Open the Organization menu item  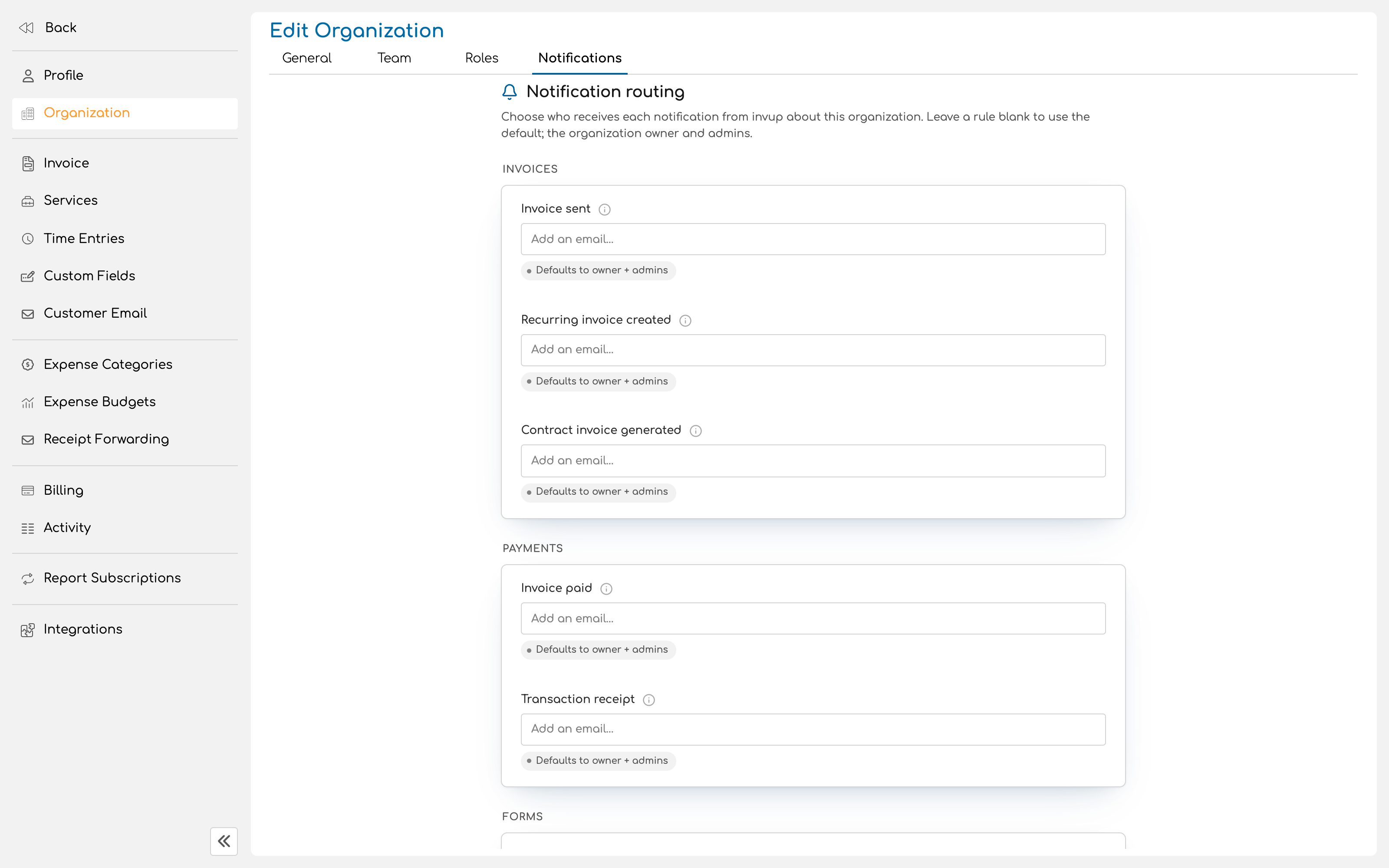pos(125,113)
